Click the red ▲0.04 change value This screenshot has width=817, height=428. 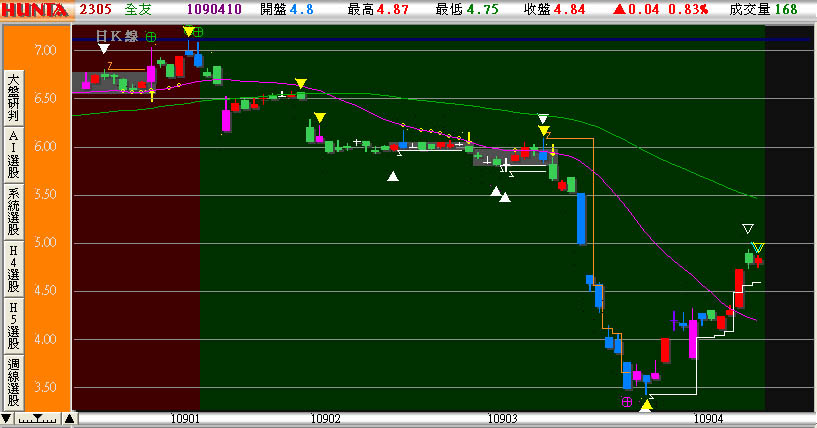636,9
